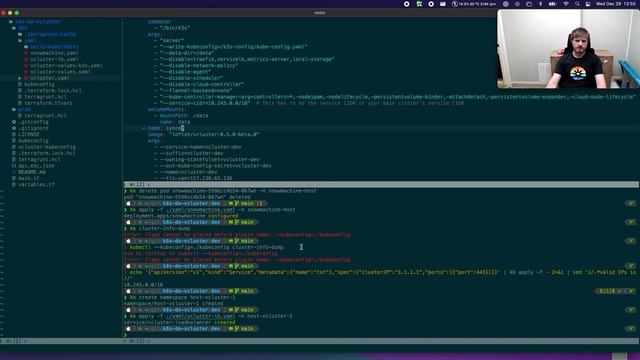This screenshot has height=360, width=640.
Task: Click the 'kk apply -f ./yaml/vcluster-lb.yaml' command
Action: (x=208, y=316)
